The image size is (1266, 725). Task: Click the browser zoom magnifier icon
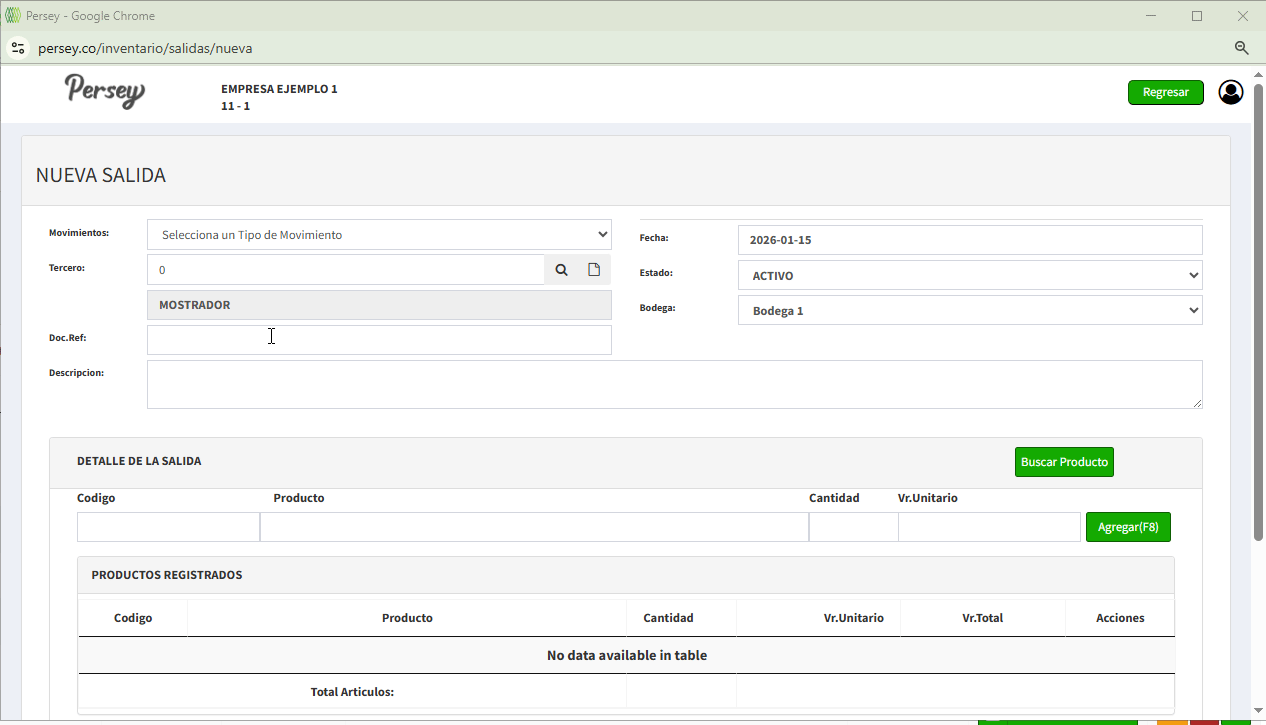click(1242, 48)
